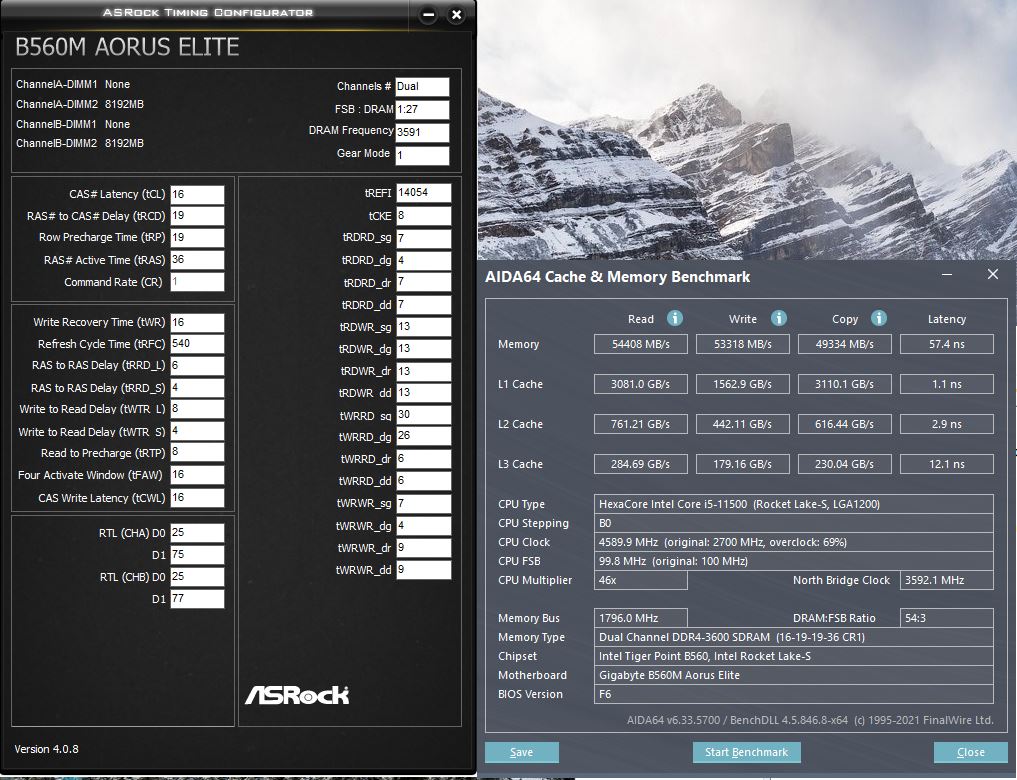Click the tRDWR_sg value field
1017x780 pixels.
point(424,327)
